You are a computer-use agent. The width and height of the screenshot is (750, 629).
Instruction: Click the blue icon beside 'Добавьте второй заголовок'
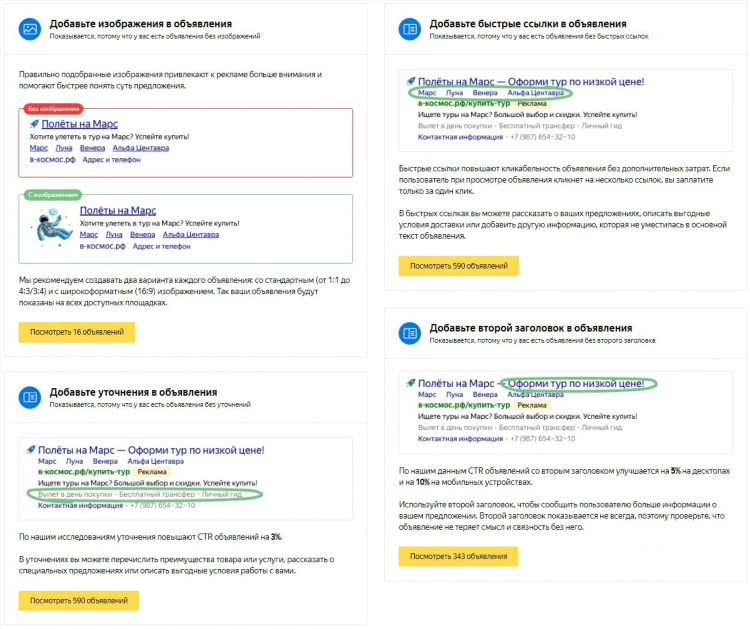409,333
